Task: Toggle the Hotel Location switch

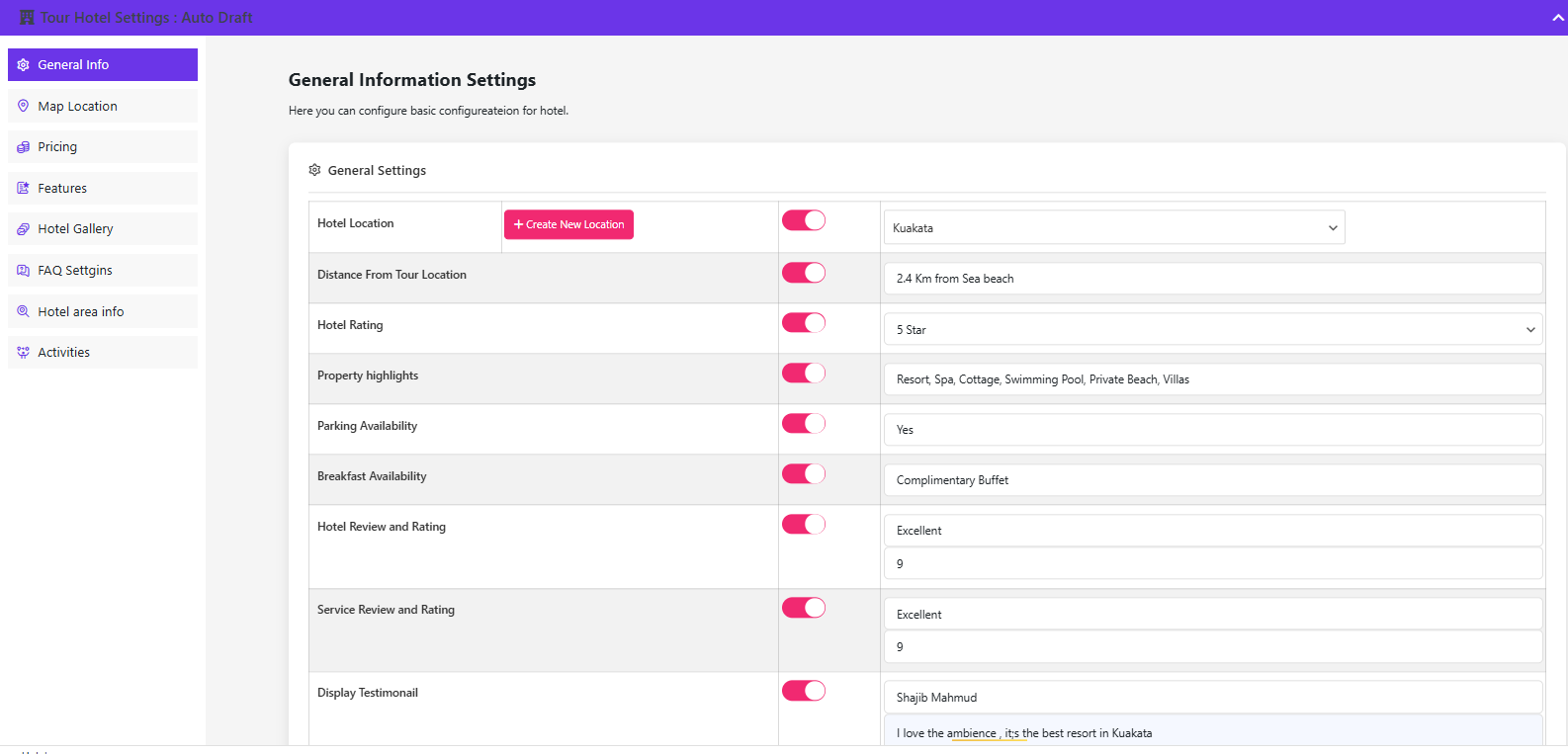Action: pos(804,220)
